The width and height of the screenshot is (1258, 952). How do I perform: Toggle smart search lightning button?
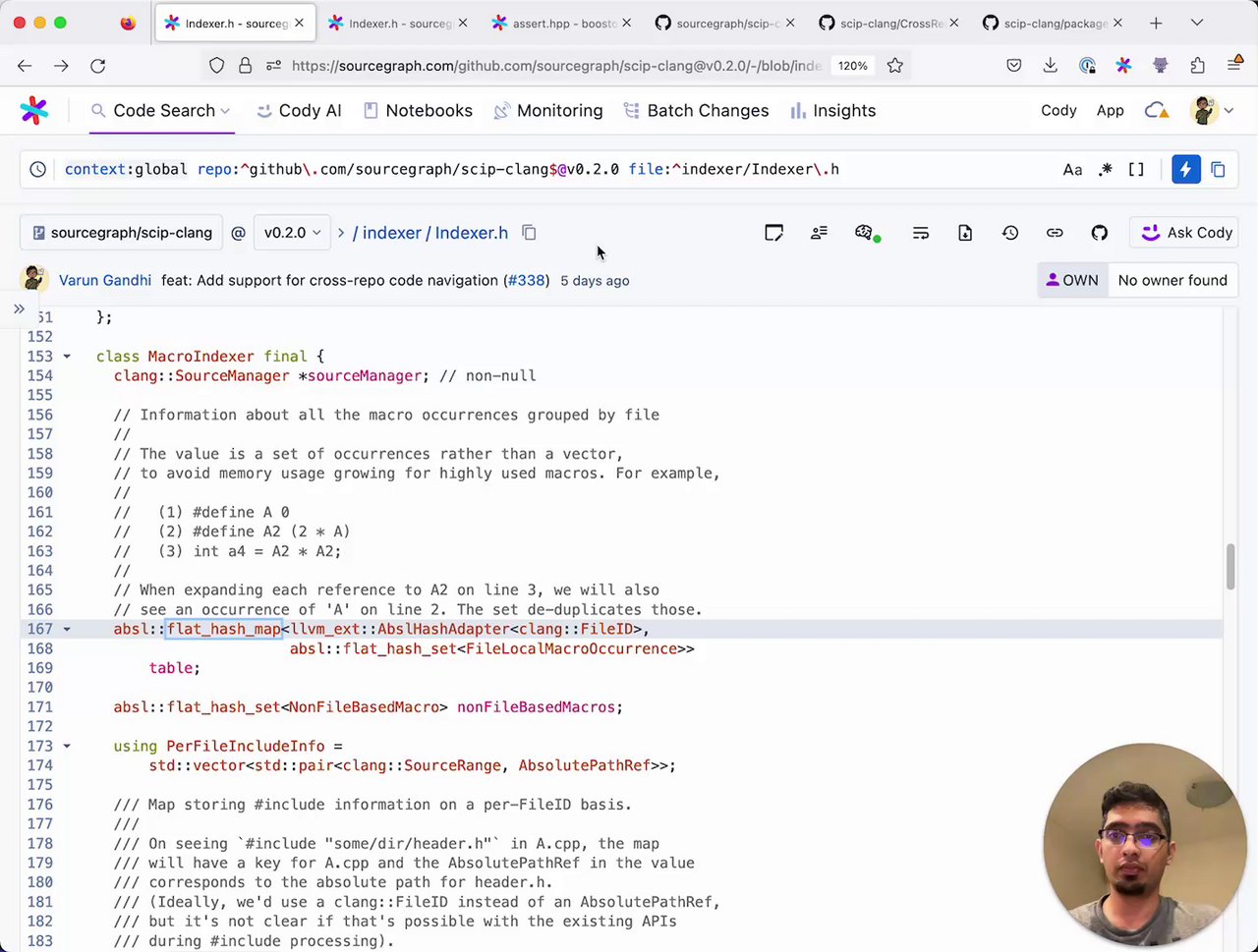[x=1185, y=170]
